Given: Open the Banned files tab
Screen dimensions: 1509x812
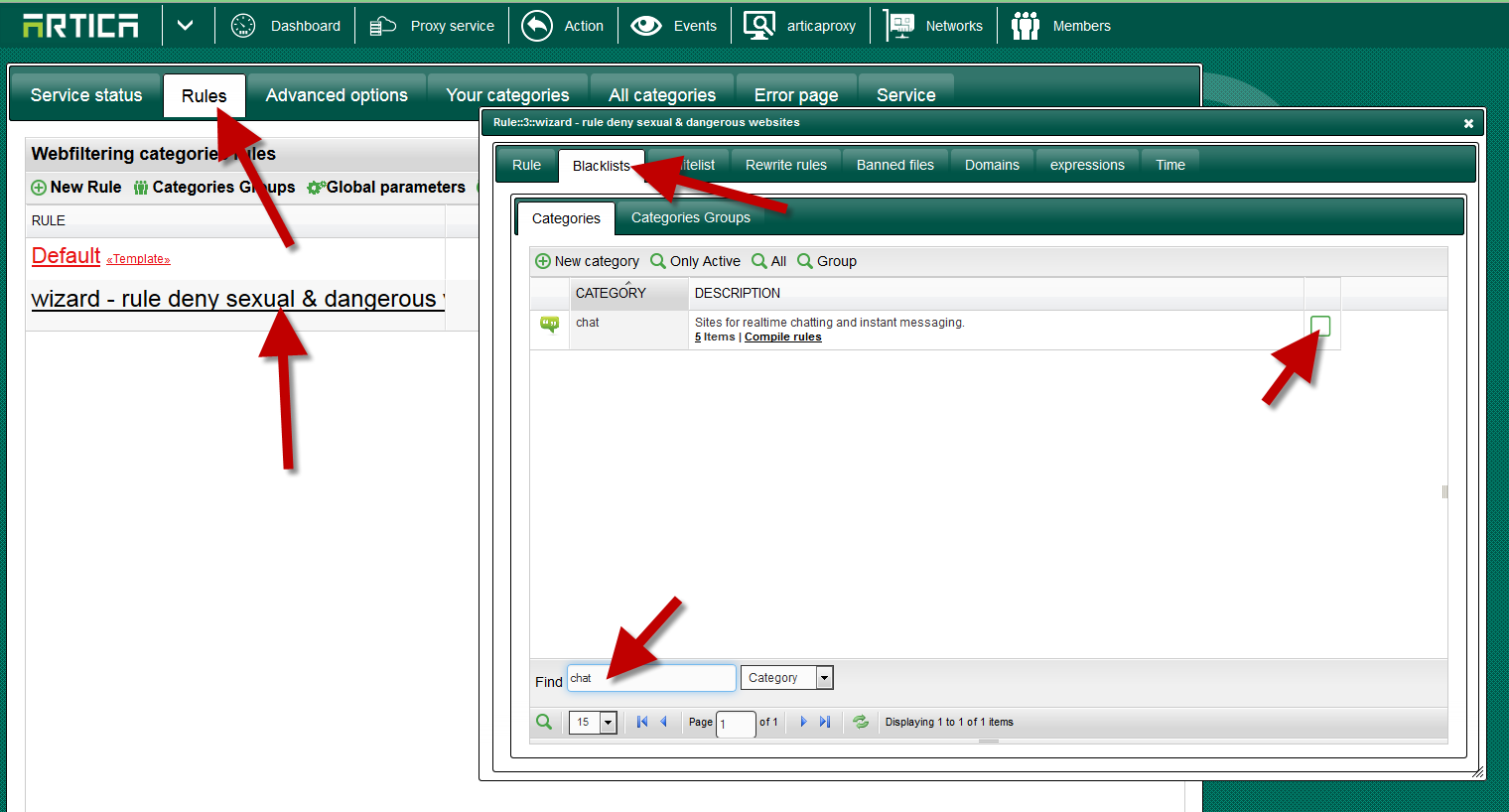Looking at the screenshot, I should 895,165.
